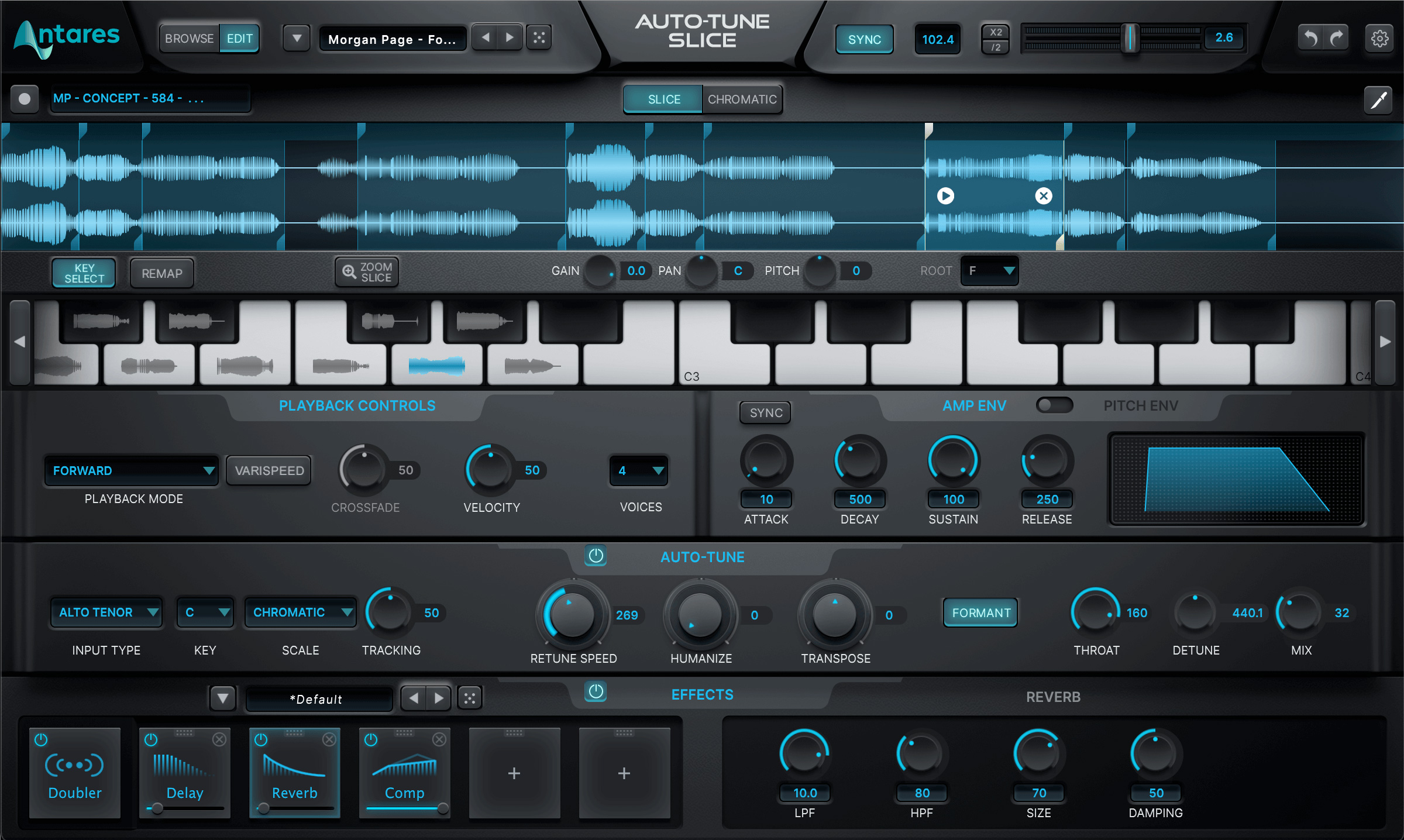Screen dimensions: 1404x840
Task: Click the main preset name Morgan Page
Action: coord(393,39)
